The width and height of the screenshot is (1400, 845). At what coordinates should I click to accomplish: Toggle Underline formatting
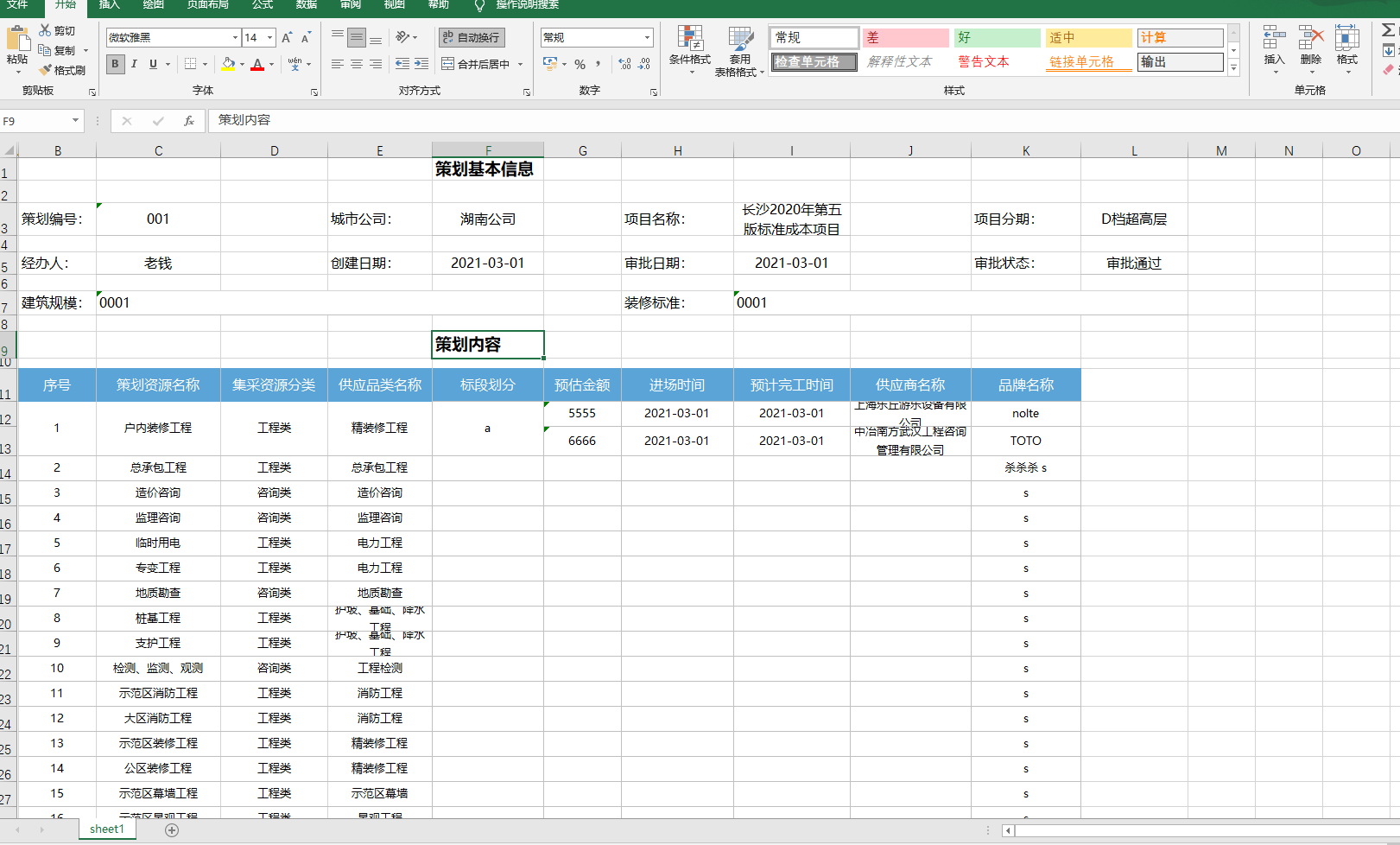click(x=153, y=64)
